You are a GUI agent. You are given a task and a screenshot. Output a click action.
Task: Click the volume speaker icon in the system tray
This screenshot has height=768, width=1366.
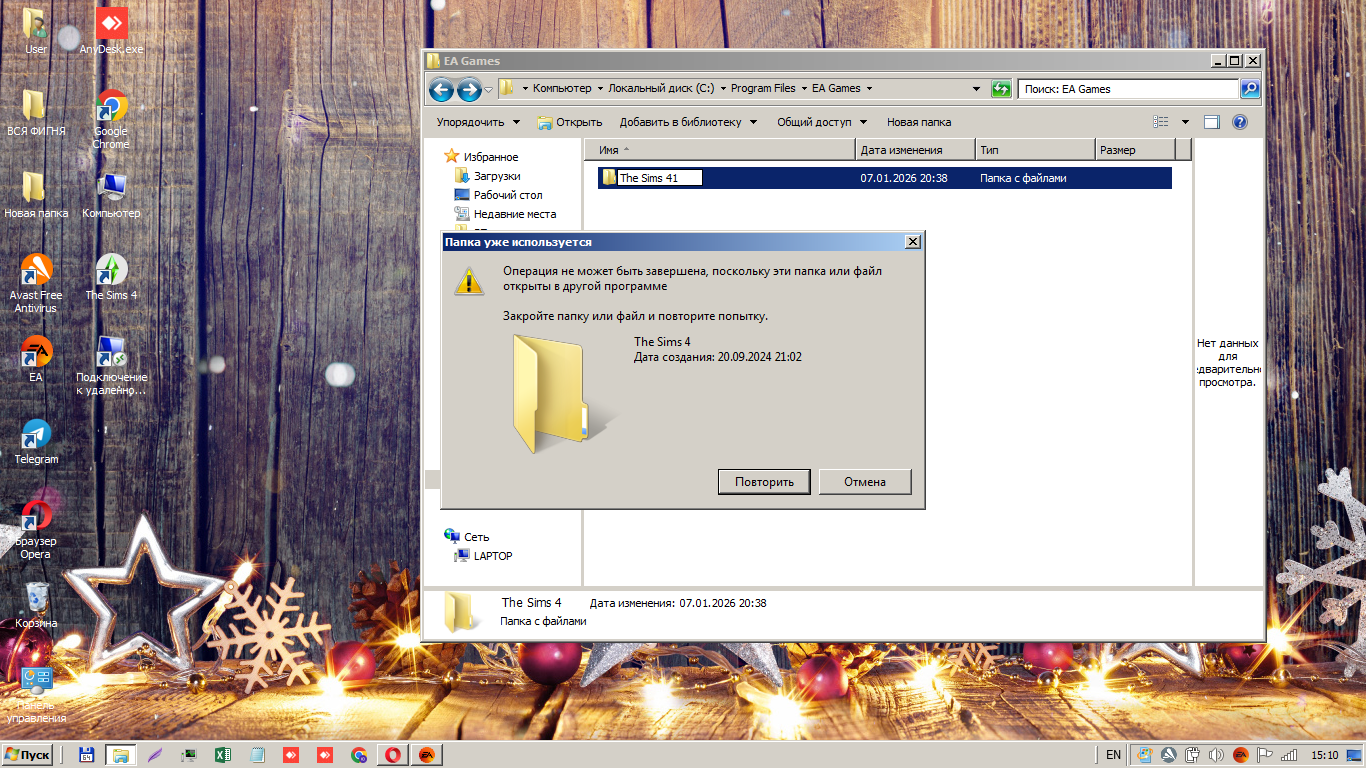[x=1217, y=755]
